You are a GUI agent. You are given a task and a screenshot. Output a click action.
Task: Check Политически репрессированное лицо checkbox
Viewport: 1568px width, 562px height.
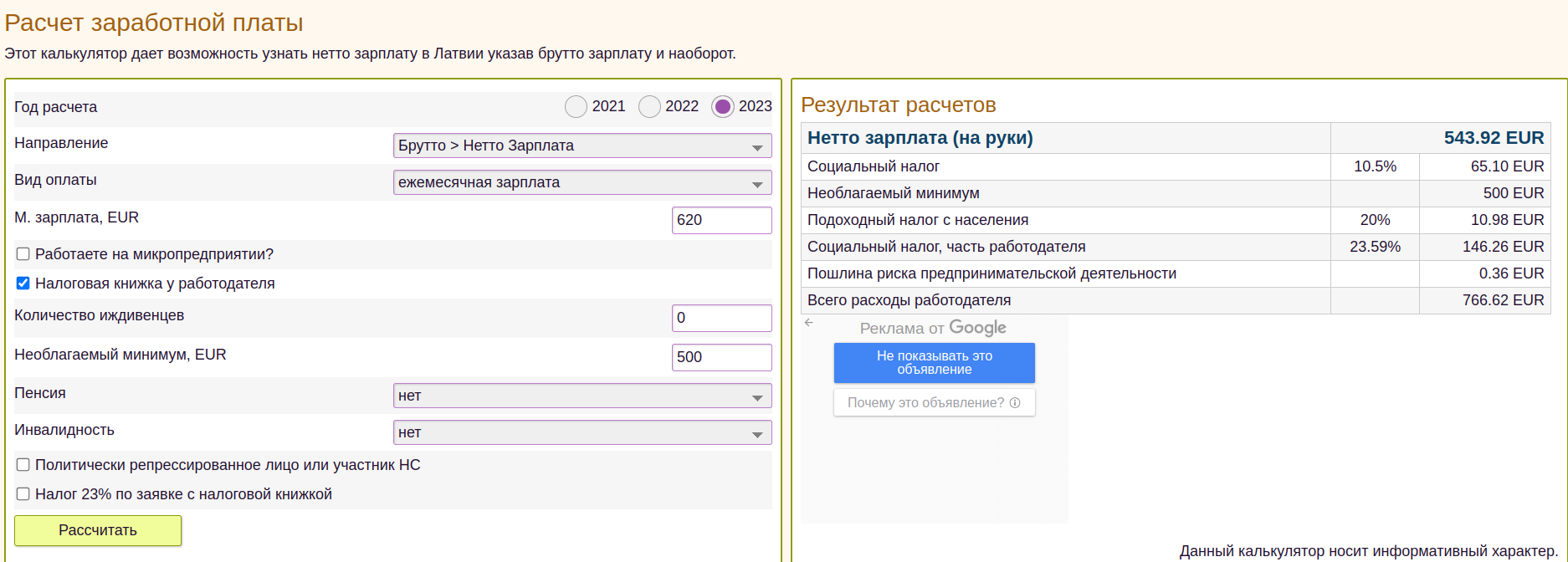(x=23, y=465)
